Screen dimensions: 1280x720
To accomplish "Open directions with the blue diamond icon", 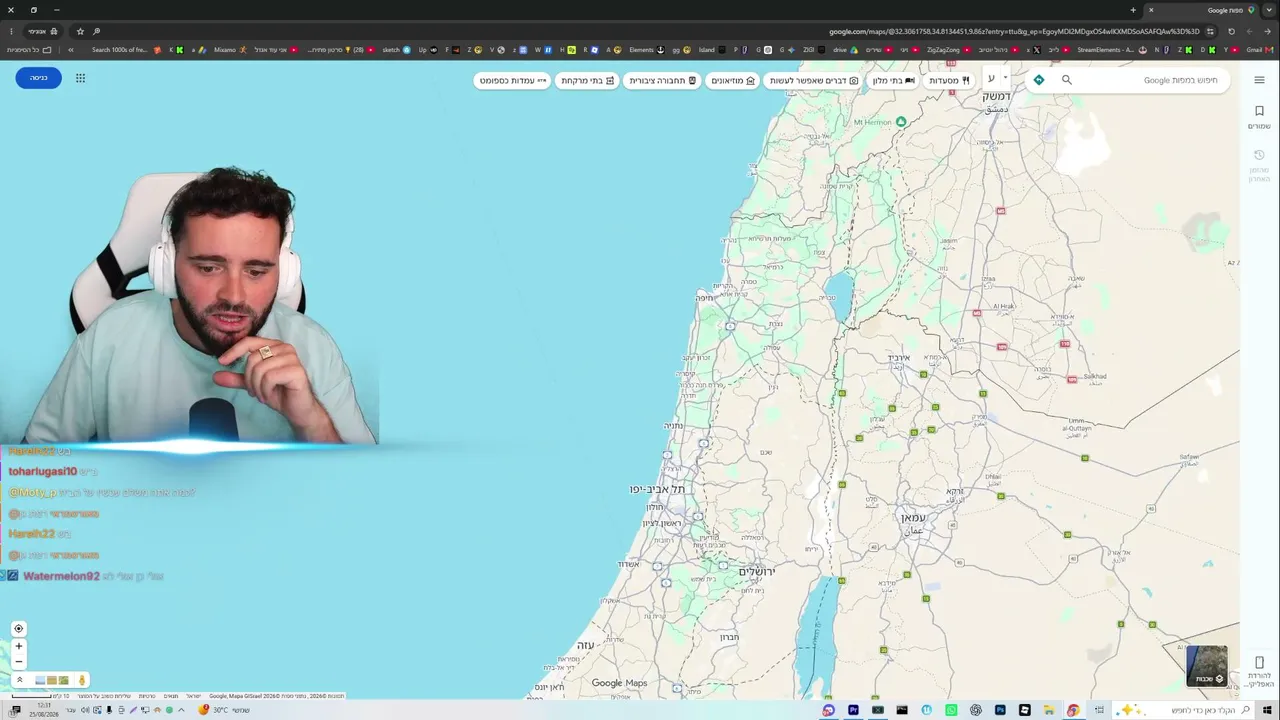I will coord(1039,80).
